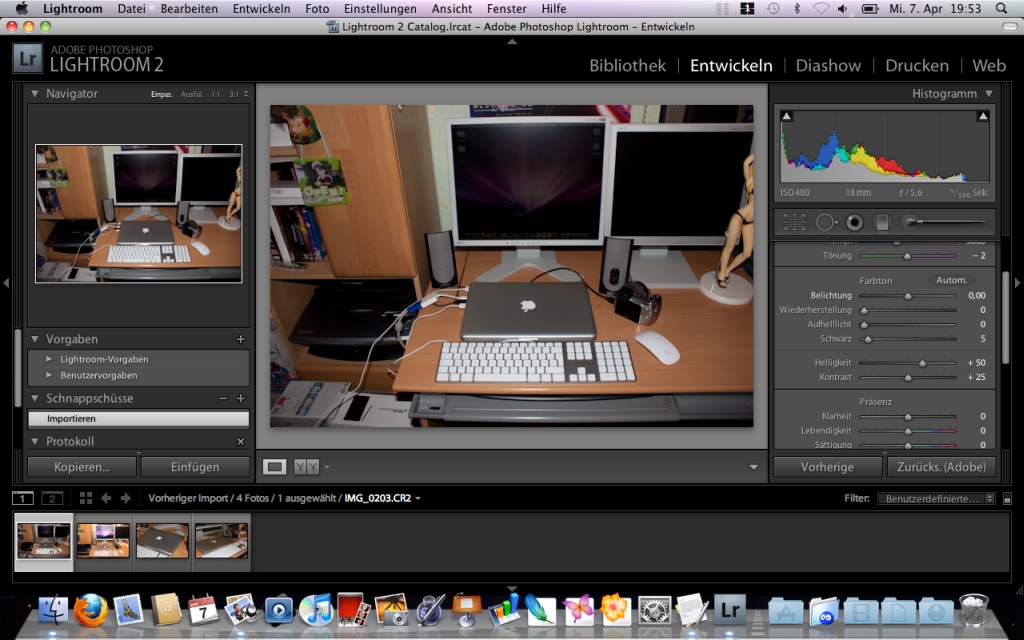Image resolution: width=1024 pixels, height=640 pixels.
Task: Click the Vorherige button
Action: coord(827,467)
